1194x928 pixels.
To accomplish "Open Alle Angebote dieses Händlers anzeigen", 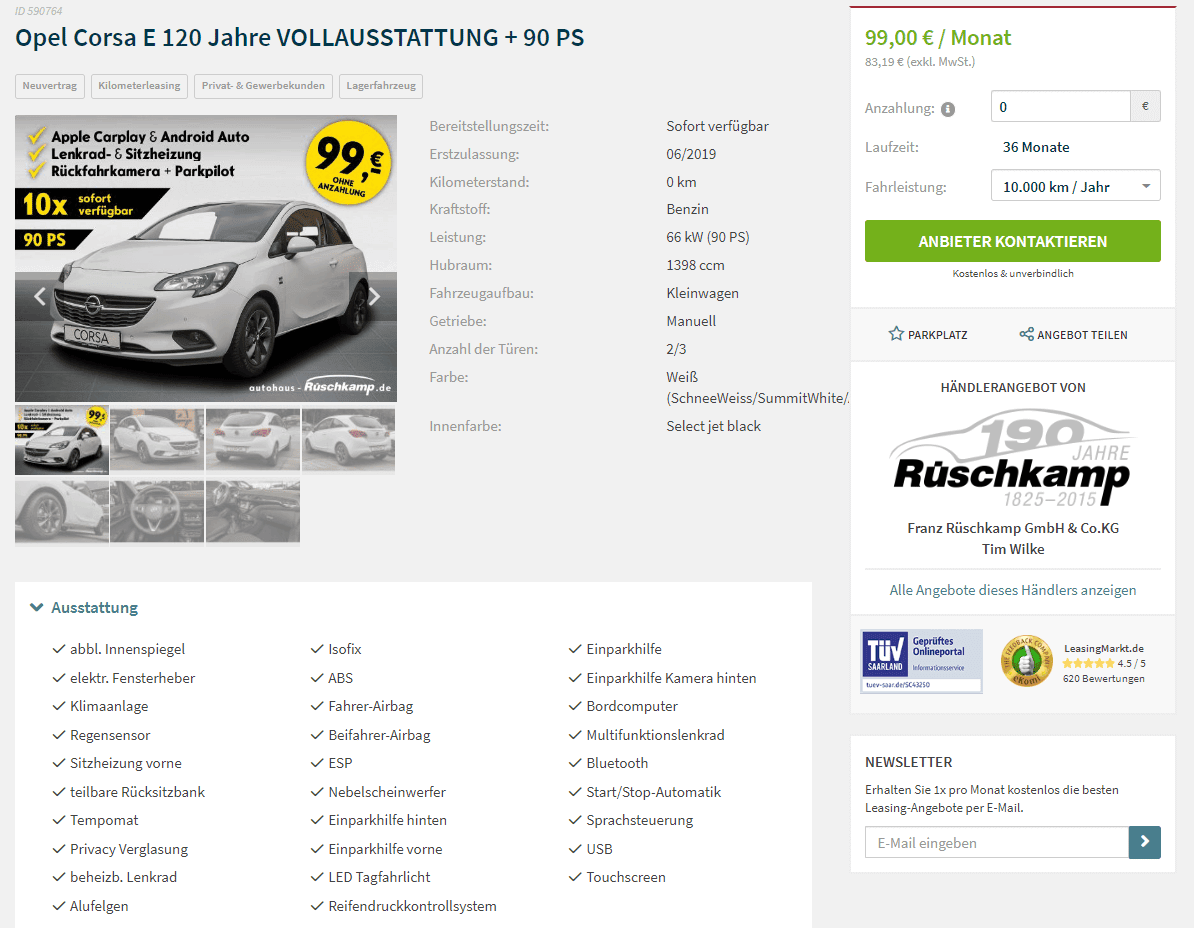I will click(x=1013, y=590).
